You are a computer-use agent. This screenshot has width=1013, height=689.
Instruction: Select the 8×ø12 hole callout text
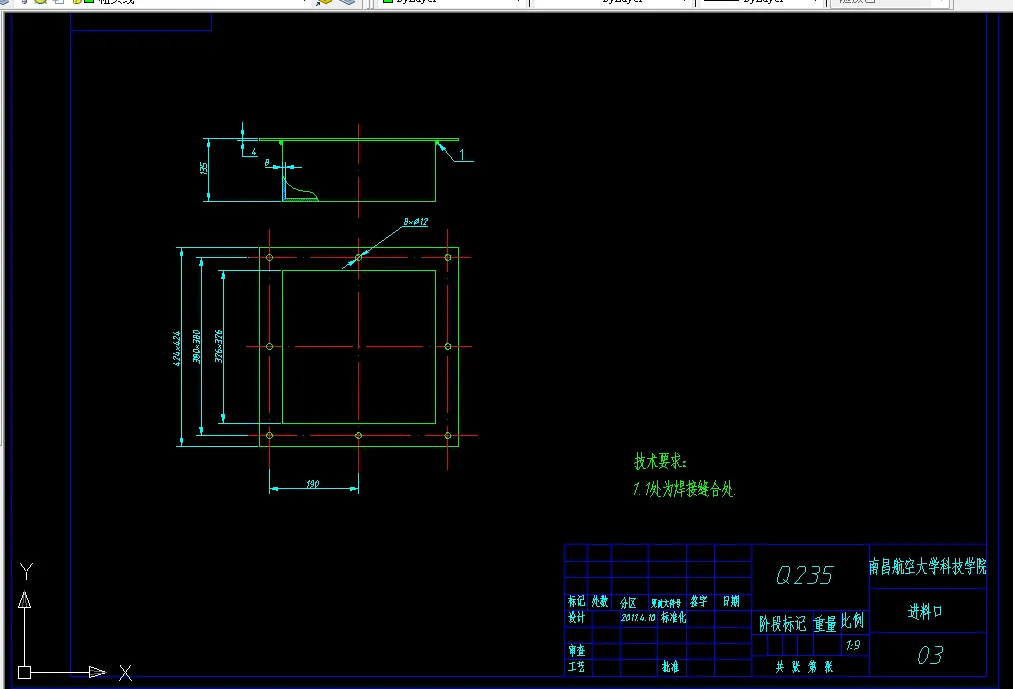[415, 222]
